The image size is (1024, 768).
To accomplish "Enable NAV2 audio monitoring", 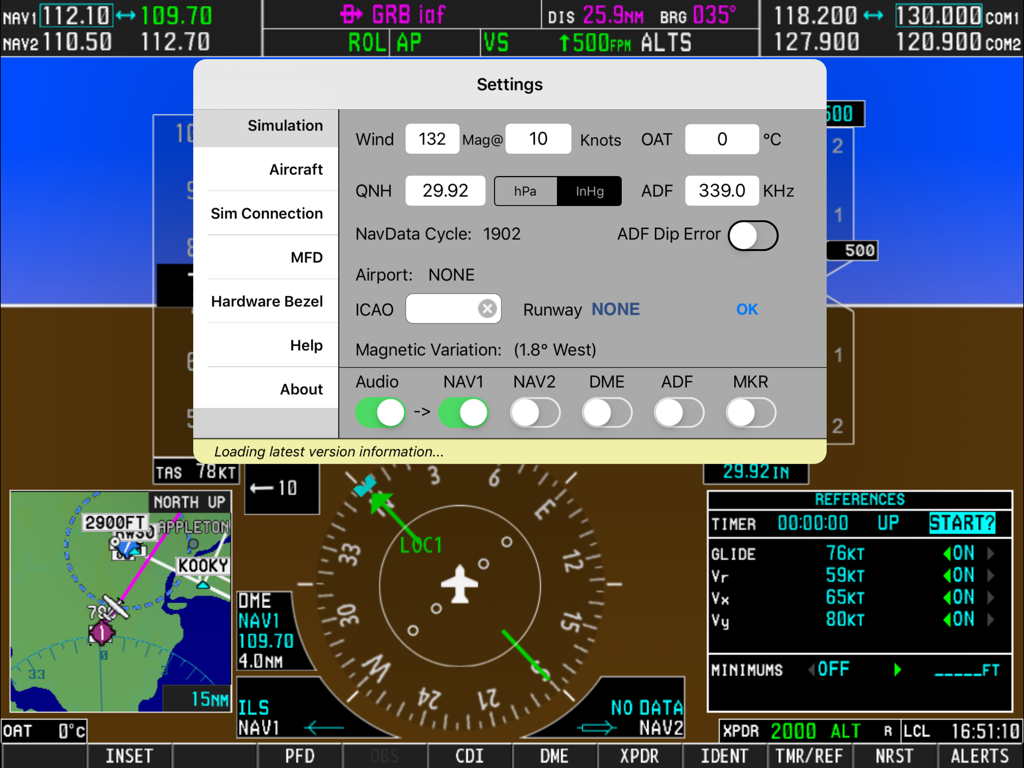I will [535, 411].
